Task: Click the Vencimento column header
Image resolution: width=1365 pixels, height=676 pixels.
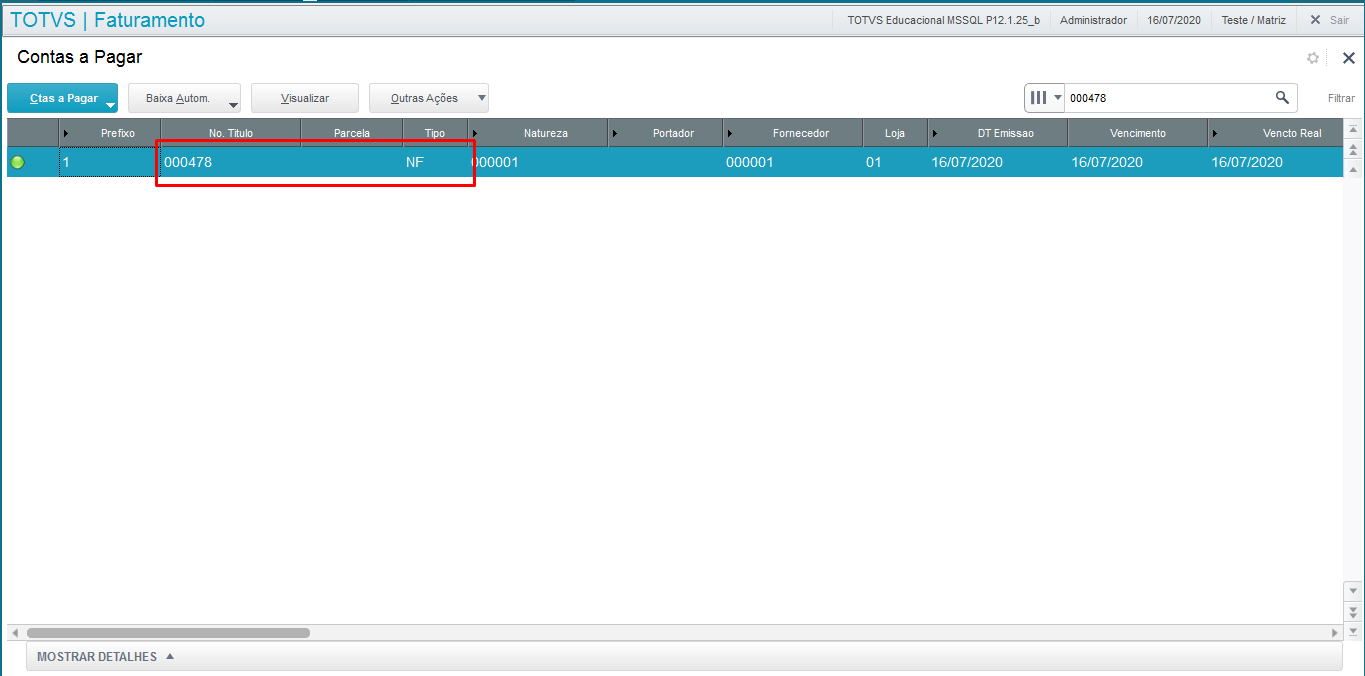Action: point(1138,133)
